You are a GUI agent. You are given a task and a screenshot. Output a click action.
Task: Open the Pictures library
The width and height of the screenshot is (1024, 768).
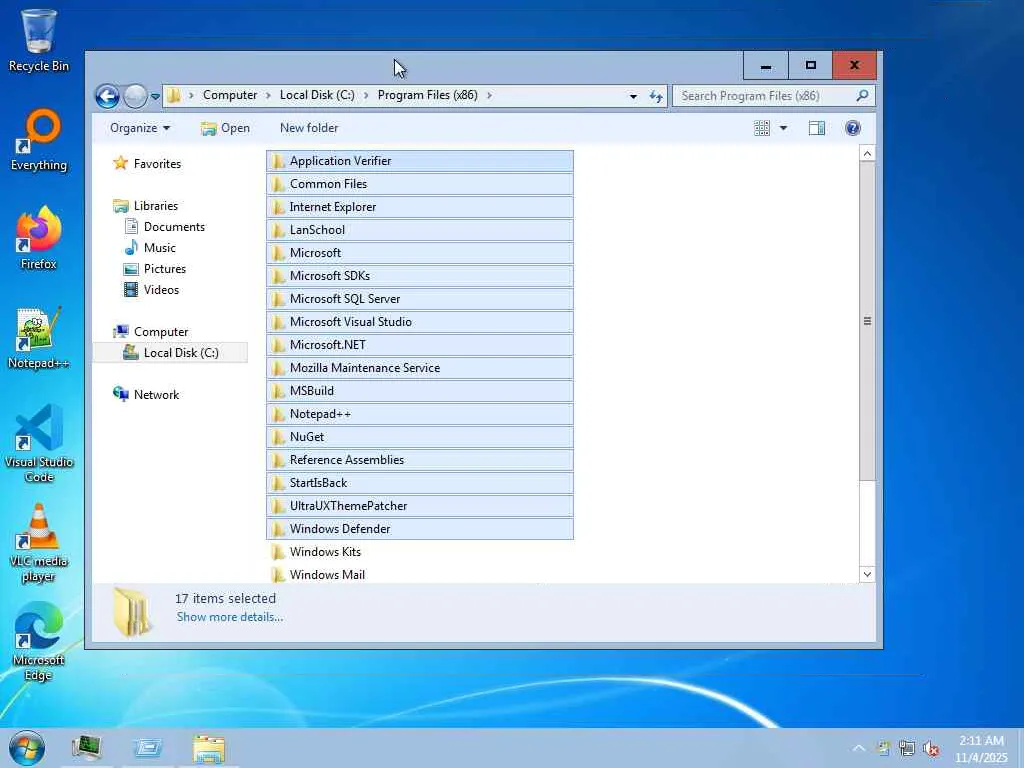(155, 268)
